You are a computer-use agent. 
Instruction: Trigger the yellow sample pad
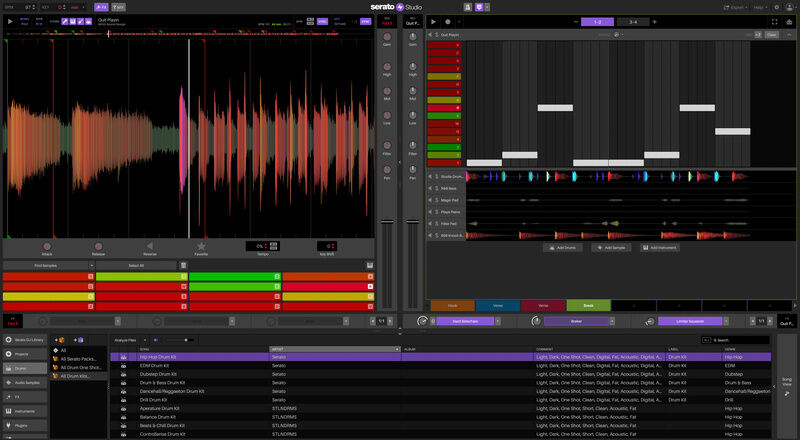click(48, 297)
